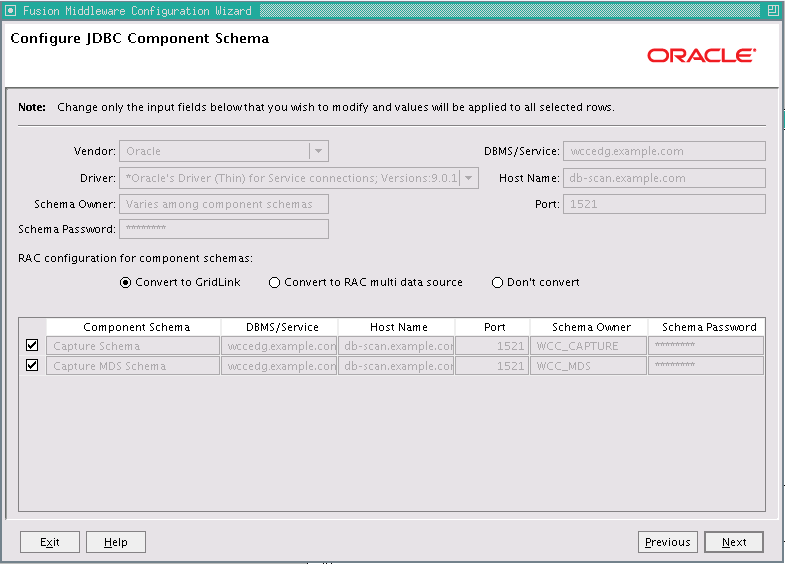Image resolution: width=785 pixels, height=564 pixels.
Task: Click the Component Schema column header
Action: pyautogui.click(x=134, y=327)
